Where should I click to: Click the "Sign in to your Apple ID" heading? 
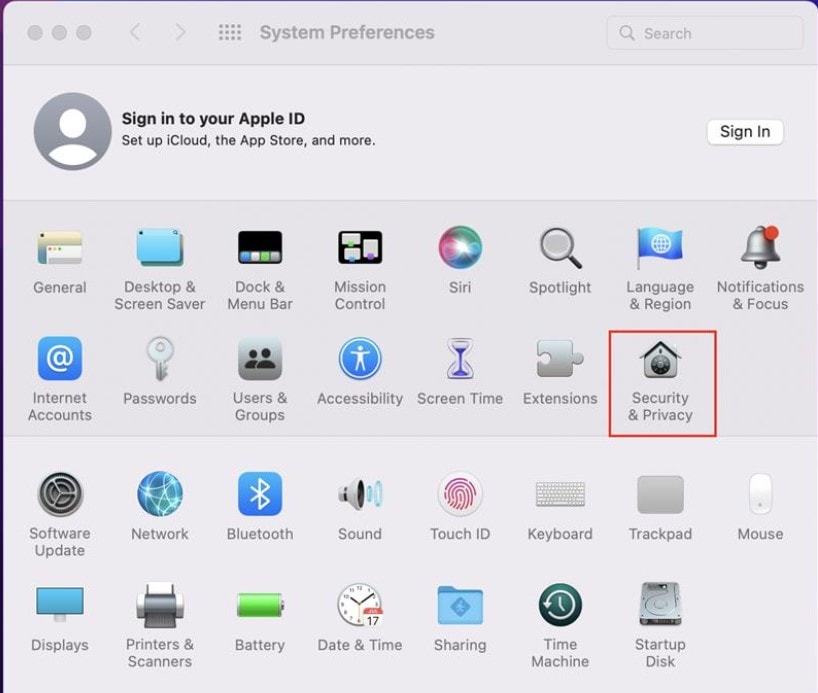click(213, 119)
